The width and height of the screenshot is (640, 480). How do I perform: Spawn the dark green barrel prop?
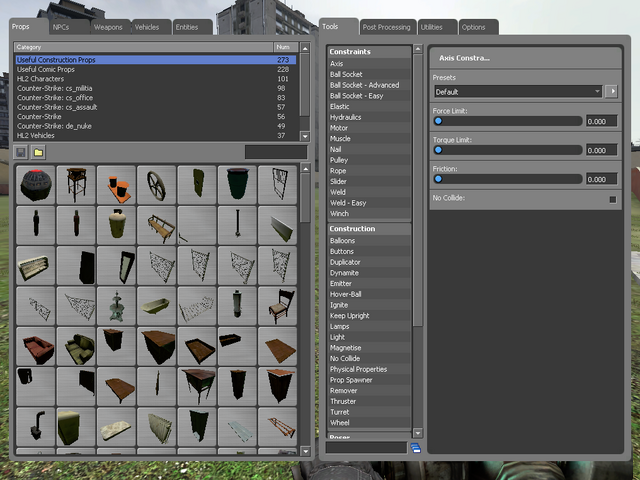click(x=237, y=185)
